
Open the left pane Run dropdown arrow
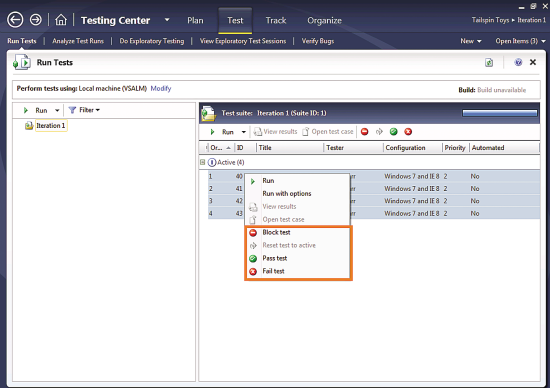click(x=57, y=111)
